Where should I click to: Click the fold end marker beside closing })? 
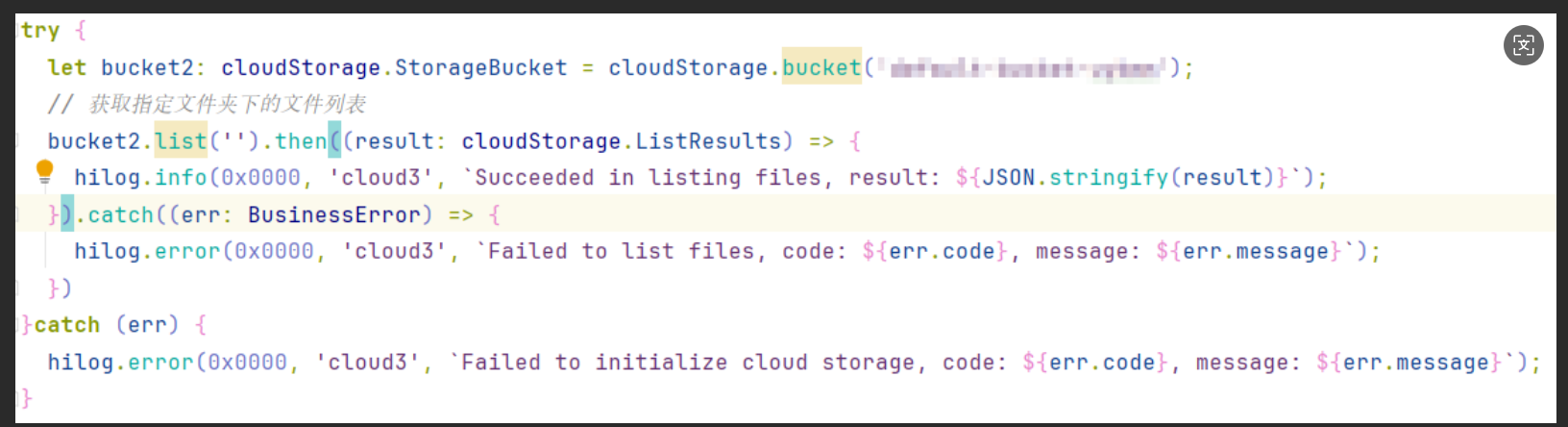(17, 289)
